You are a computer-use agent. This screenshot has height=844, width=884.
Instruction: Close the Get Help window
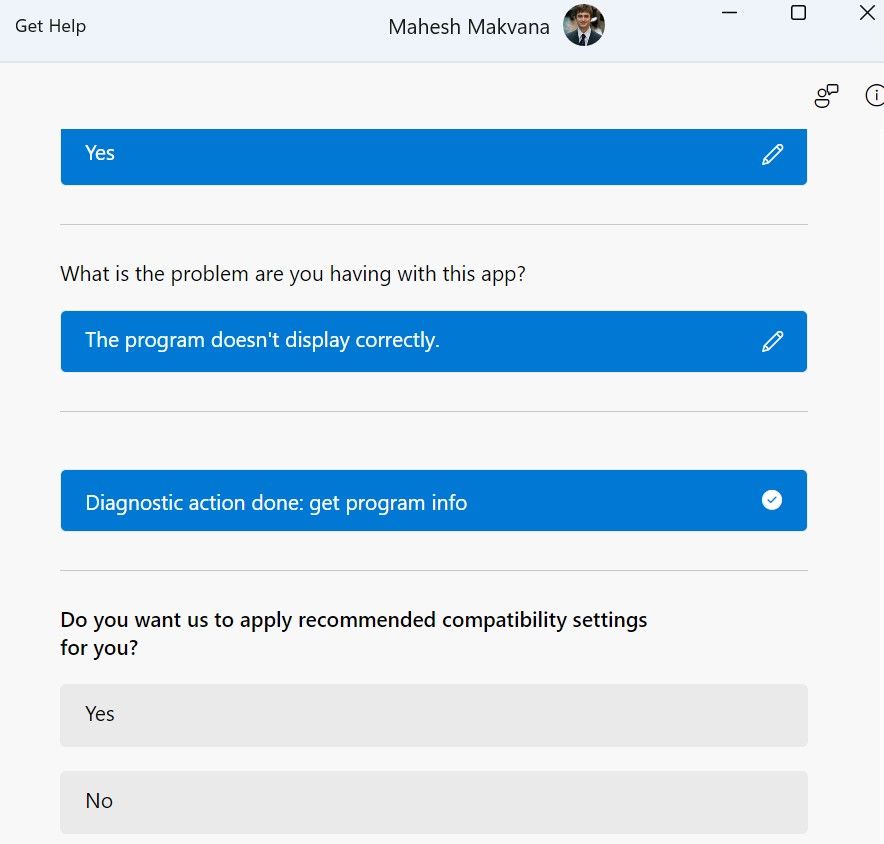point(866,13)
